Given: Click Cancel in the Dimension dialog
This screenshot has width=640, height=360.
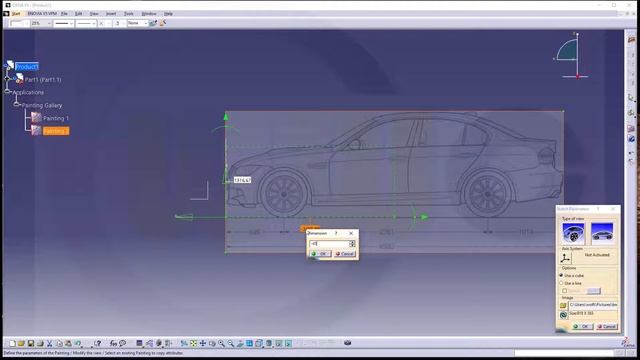Looking at the screenshot, I should coord(345,254).
